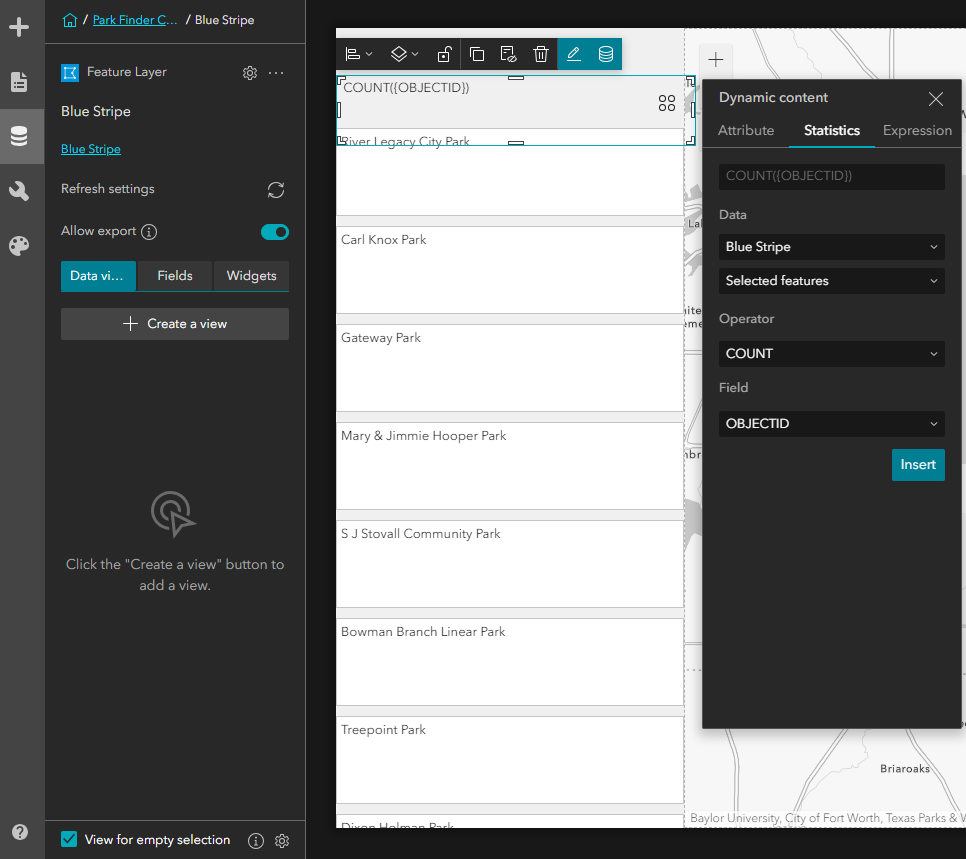966x859 pixels.
Task: Click the Create a view button
Action: [174, 324]
